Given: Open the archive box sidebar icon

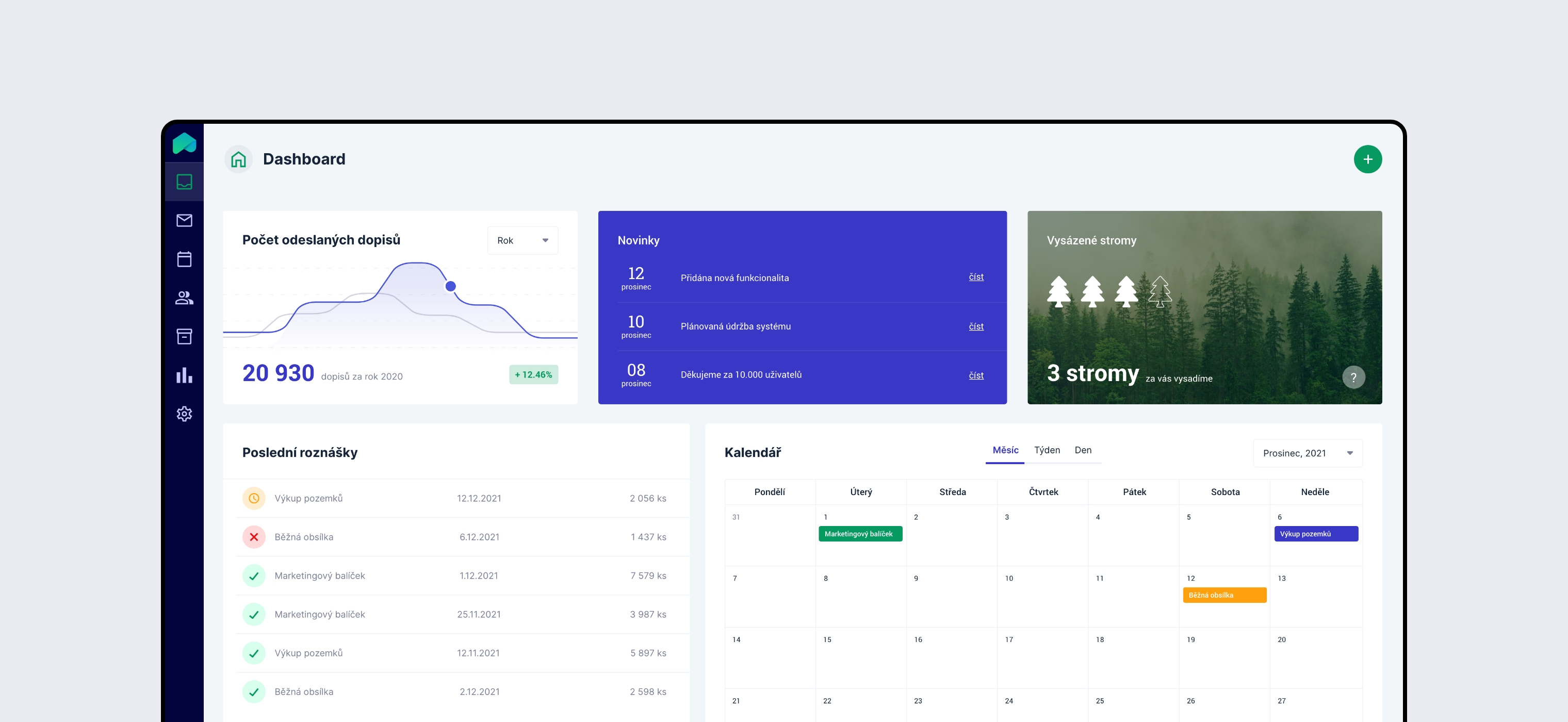Looking at the screenshot, I should point(184,336).
